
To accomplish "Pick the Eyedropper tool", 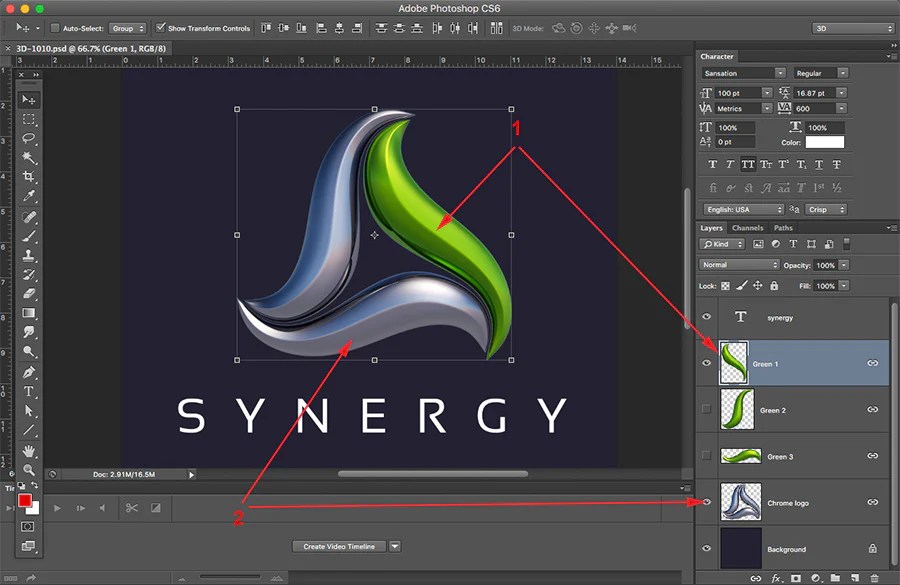I will (x=29, y=196).
